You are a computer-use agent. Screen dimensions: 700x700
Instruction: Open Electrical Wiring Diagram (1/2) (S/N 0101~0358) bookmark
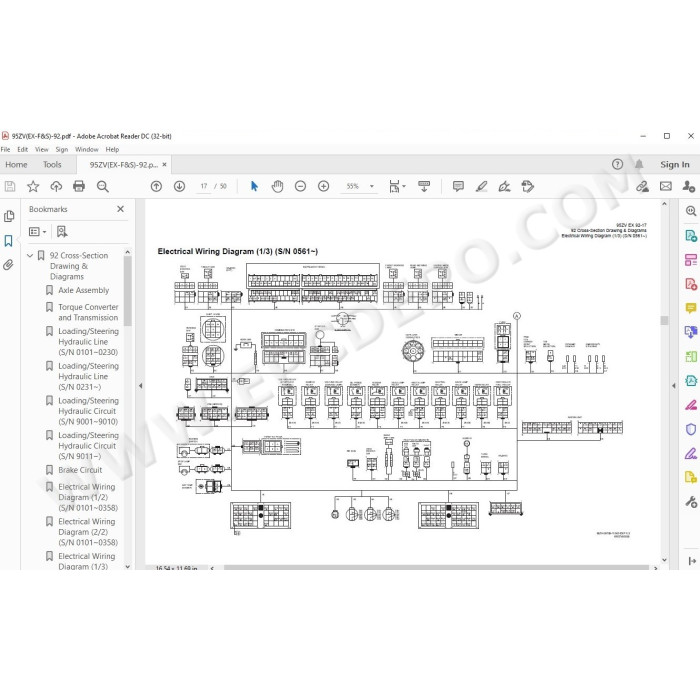tap(88, 497)
